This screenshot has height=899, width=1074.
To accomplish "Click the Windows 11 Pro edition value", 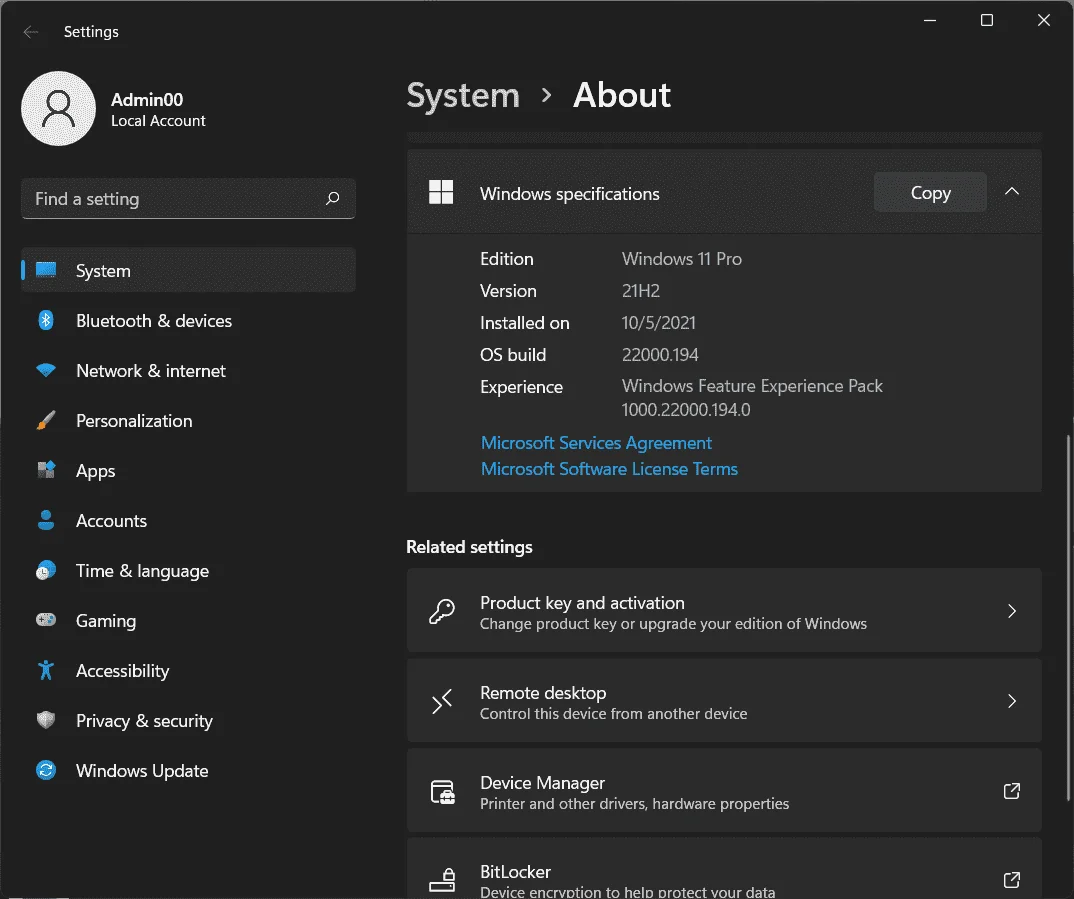I will pos(682,259).
